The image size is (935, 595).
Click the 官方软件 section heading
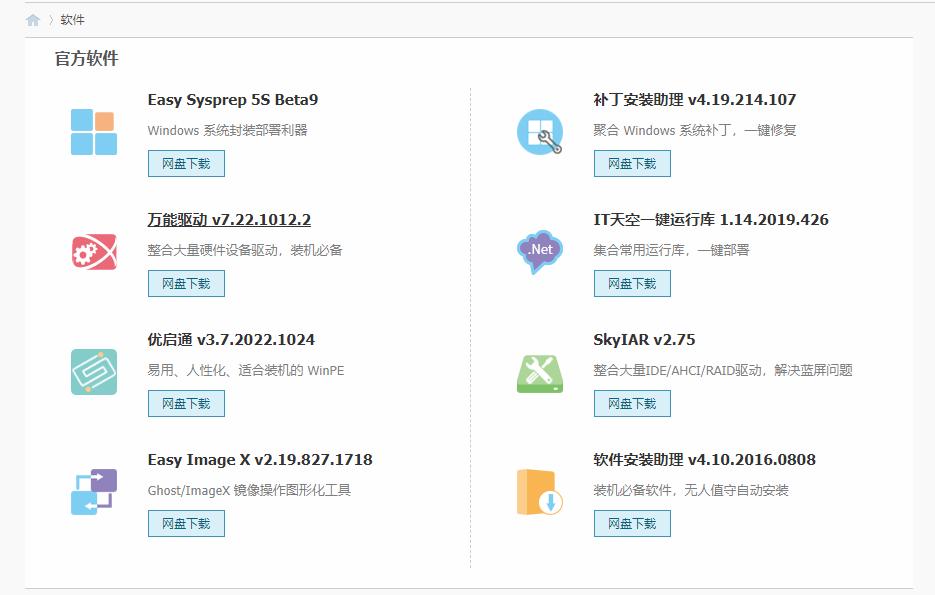tap(86, 58)
